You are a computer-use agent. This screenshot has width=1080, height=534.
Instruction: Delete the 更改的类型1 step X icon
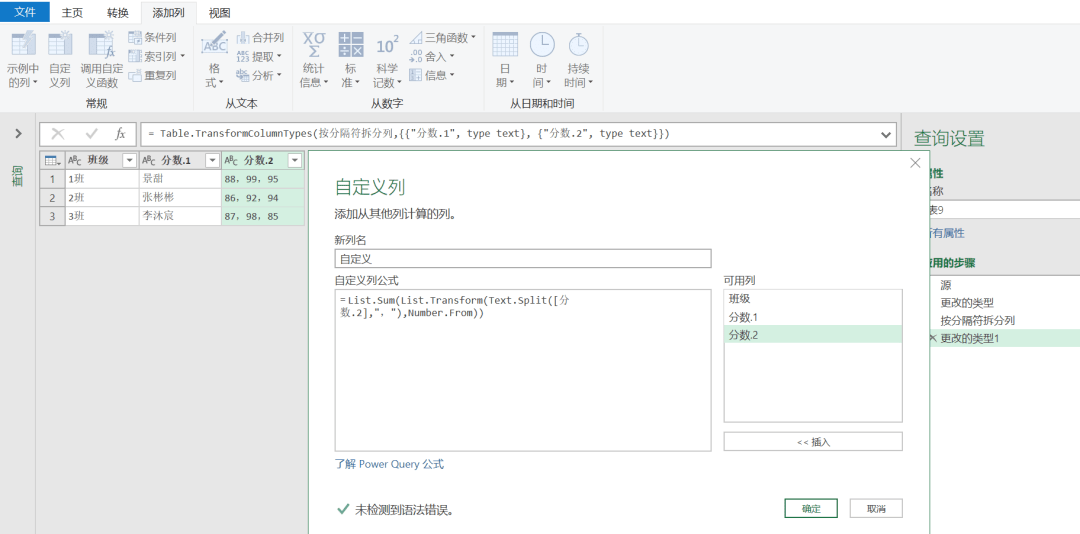pyautogui.click(x=933, y=338)
